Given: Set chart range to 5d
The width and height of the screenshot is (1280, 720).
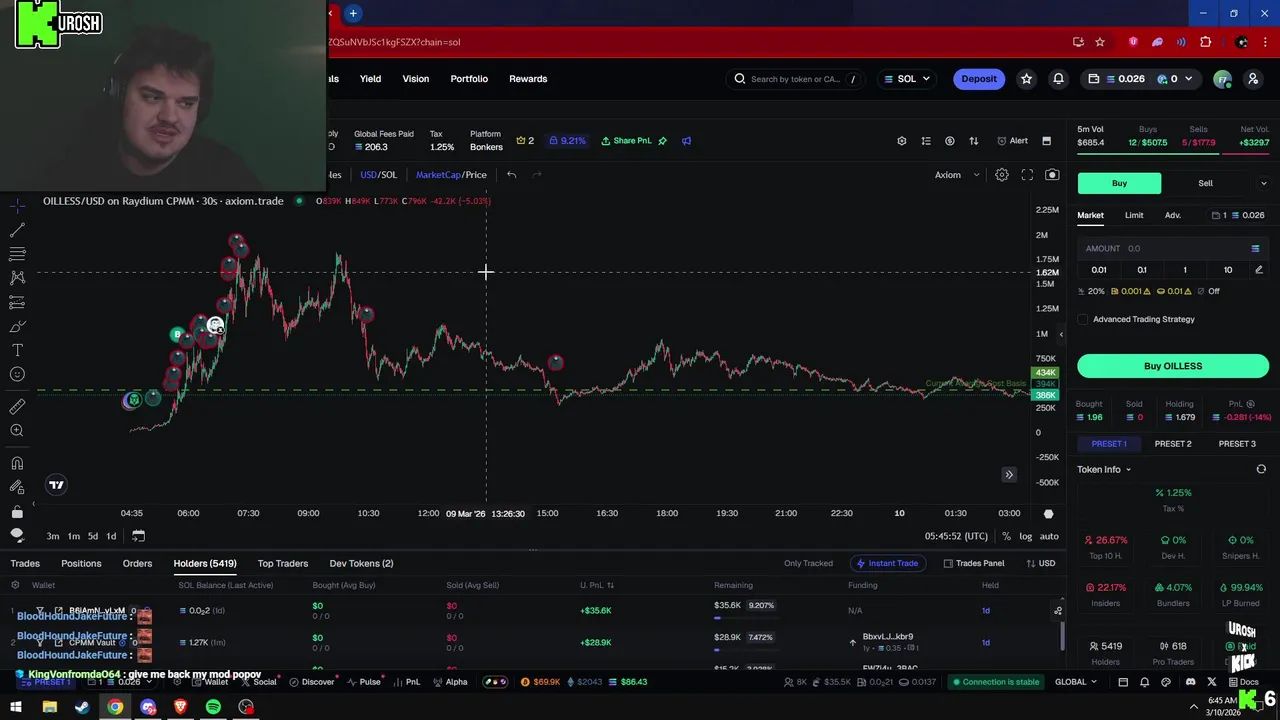Looking at the screenshot, I should pos(92,537).
